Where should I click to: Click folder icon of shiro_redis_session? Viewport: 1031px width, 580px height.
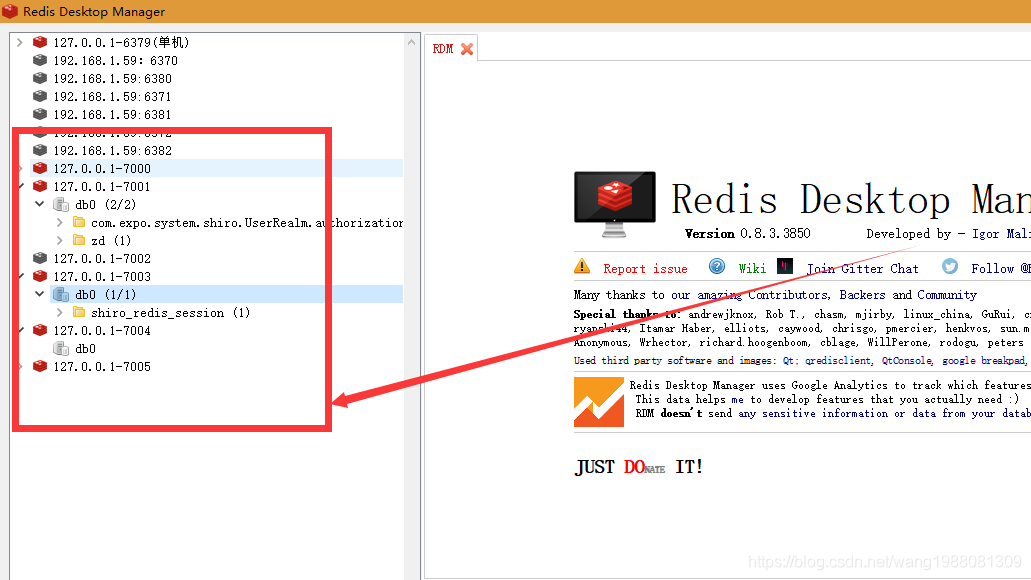coord(79,312)
